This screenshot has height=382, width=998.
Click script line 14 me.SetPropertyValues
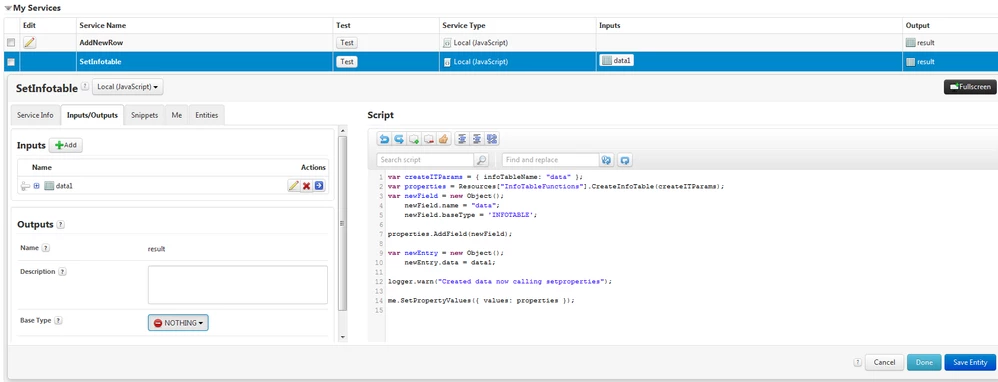(481, 301)
